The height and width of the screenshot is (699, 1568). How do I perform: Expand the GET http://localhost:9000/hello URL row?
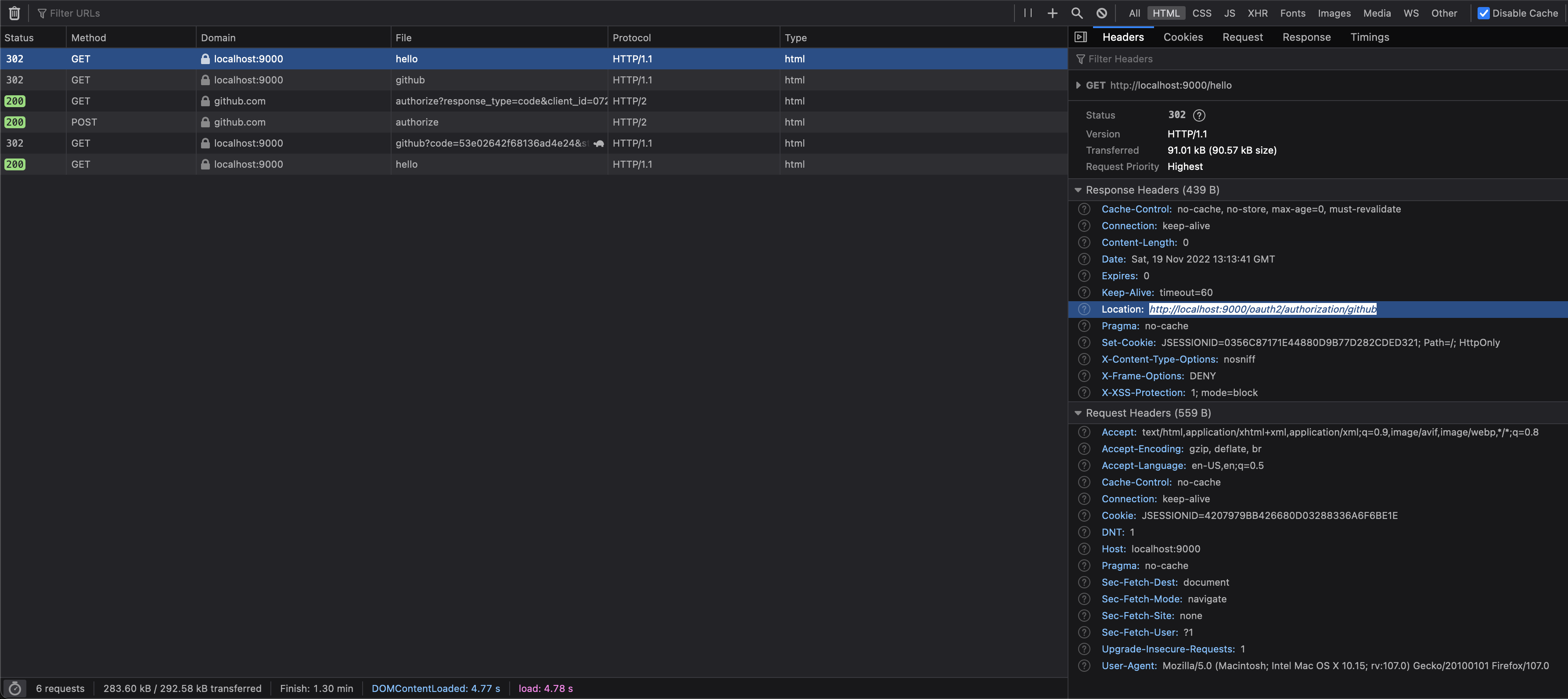point(1078,85)
